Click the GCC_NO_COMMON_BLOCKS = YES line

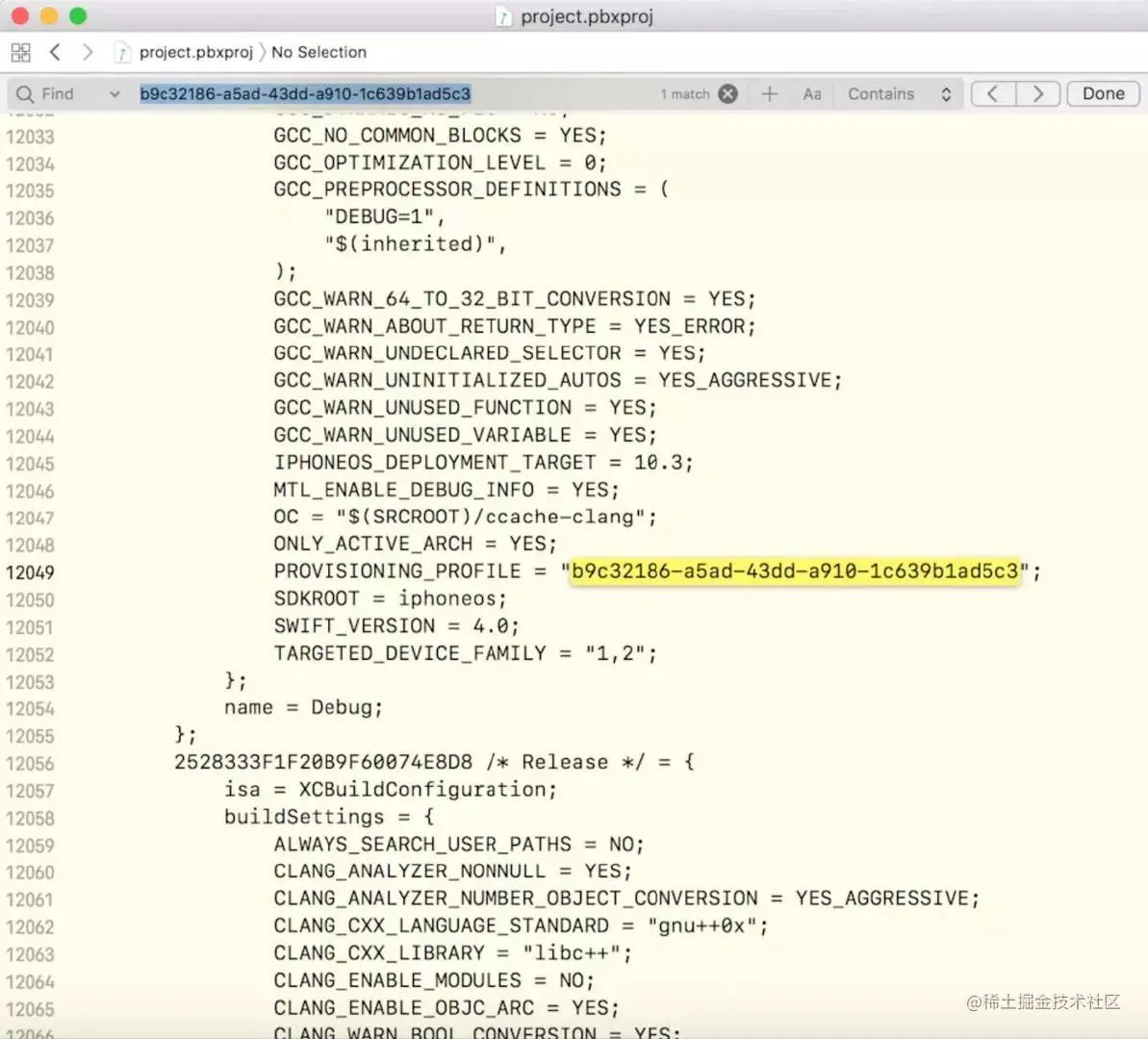point(440,136)
